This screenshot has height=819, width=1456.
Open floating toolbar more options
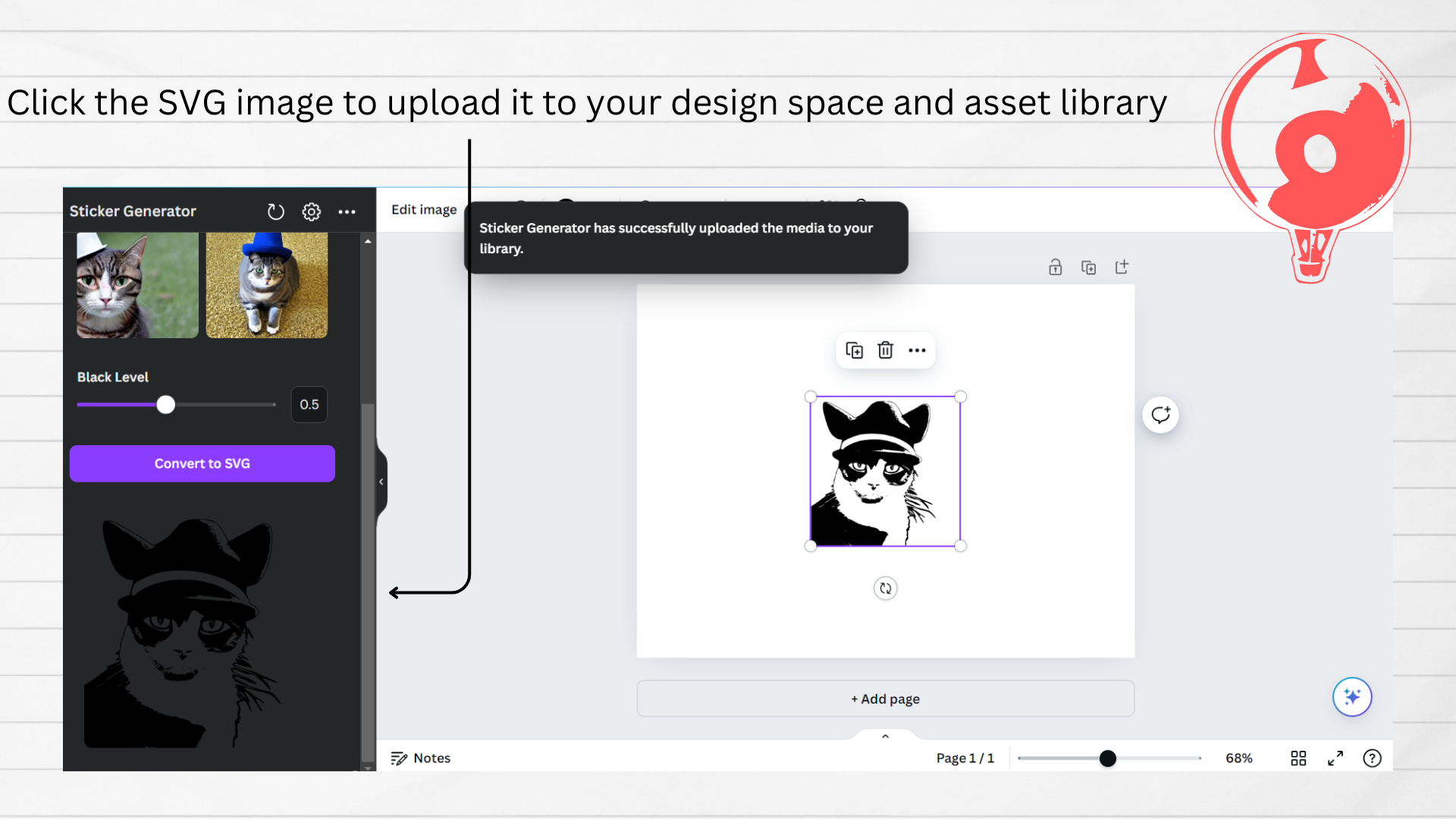click(x=917, y=350)
